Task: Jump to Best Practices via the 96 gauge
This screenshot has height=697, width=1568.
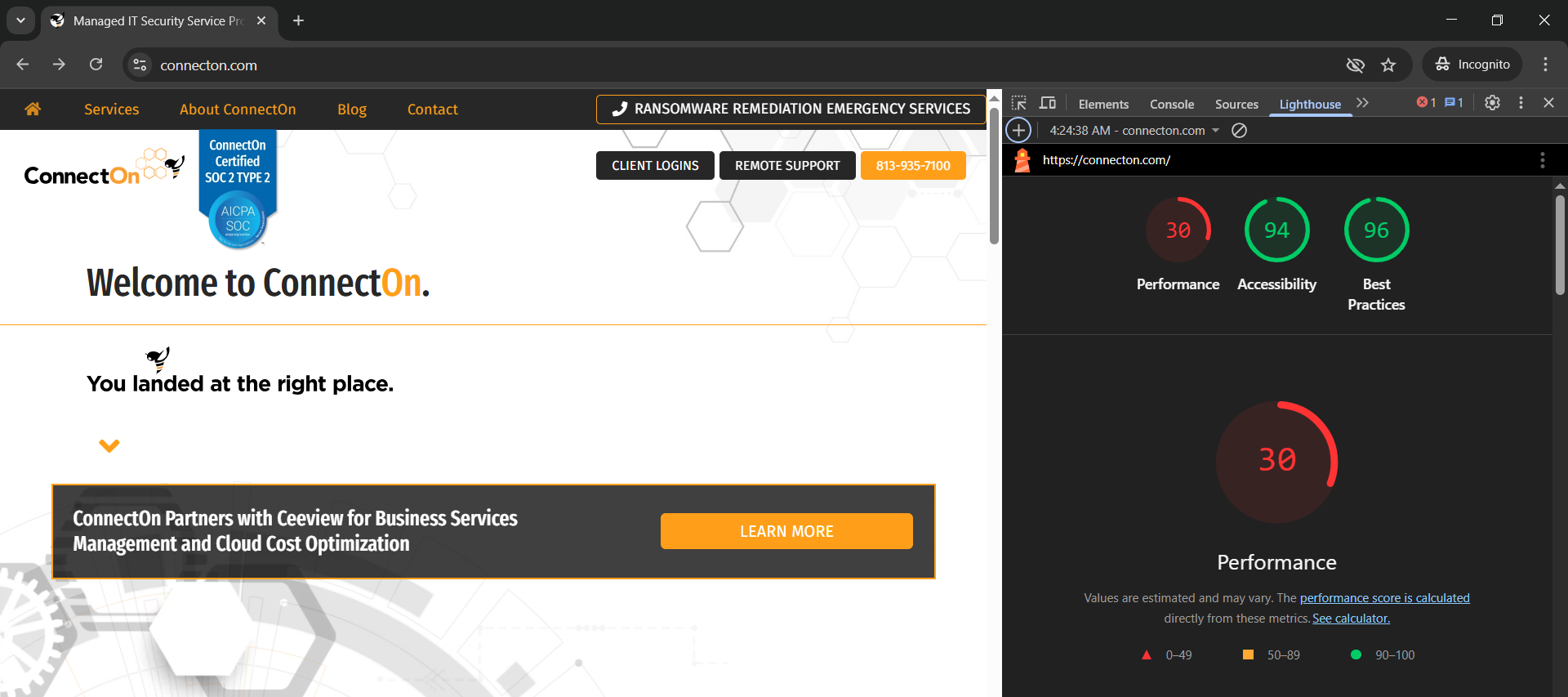Action: tap(1376, 230)
